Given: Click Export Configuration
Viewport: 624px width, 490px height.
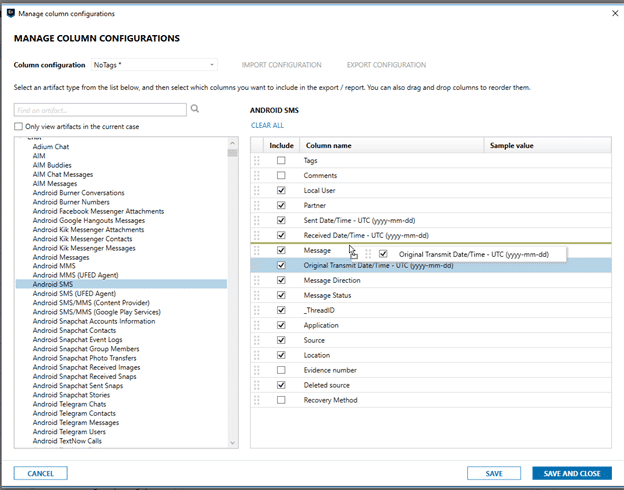Looking at the screenshot, I should (x=386, y=65).
